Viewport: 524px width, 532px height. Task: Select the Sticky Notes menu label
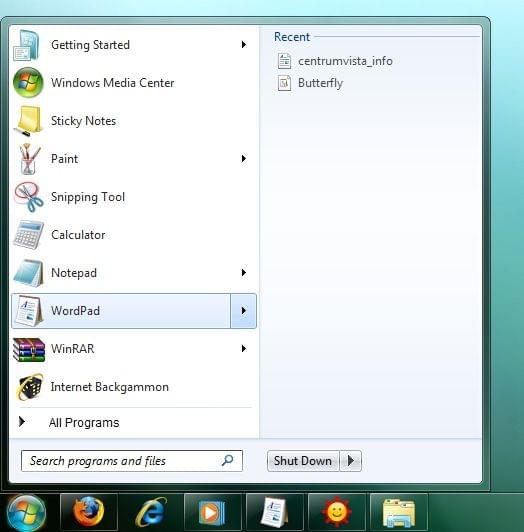tap(83, 121)
